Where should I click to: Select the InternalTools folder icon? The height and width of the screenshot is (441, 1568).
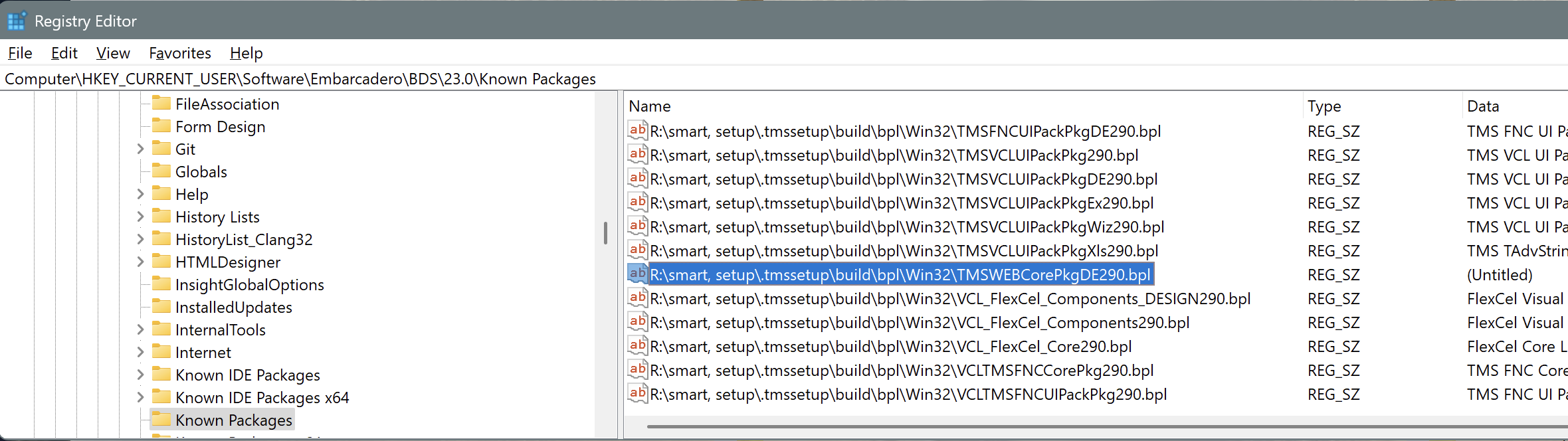161,329
